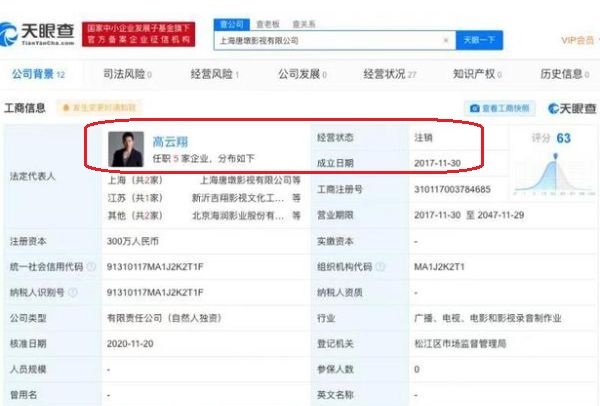Click the 核准日期 value 2020-11-20
Screen dimensions: 600x406
tap(130, 344)
